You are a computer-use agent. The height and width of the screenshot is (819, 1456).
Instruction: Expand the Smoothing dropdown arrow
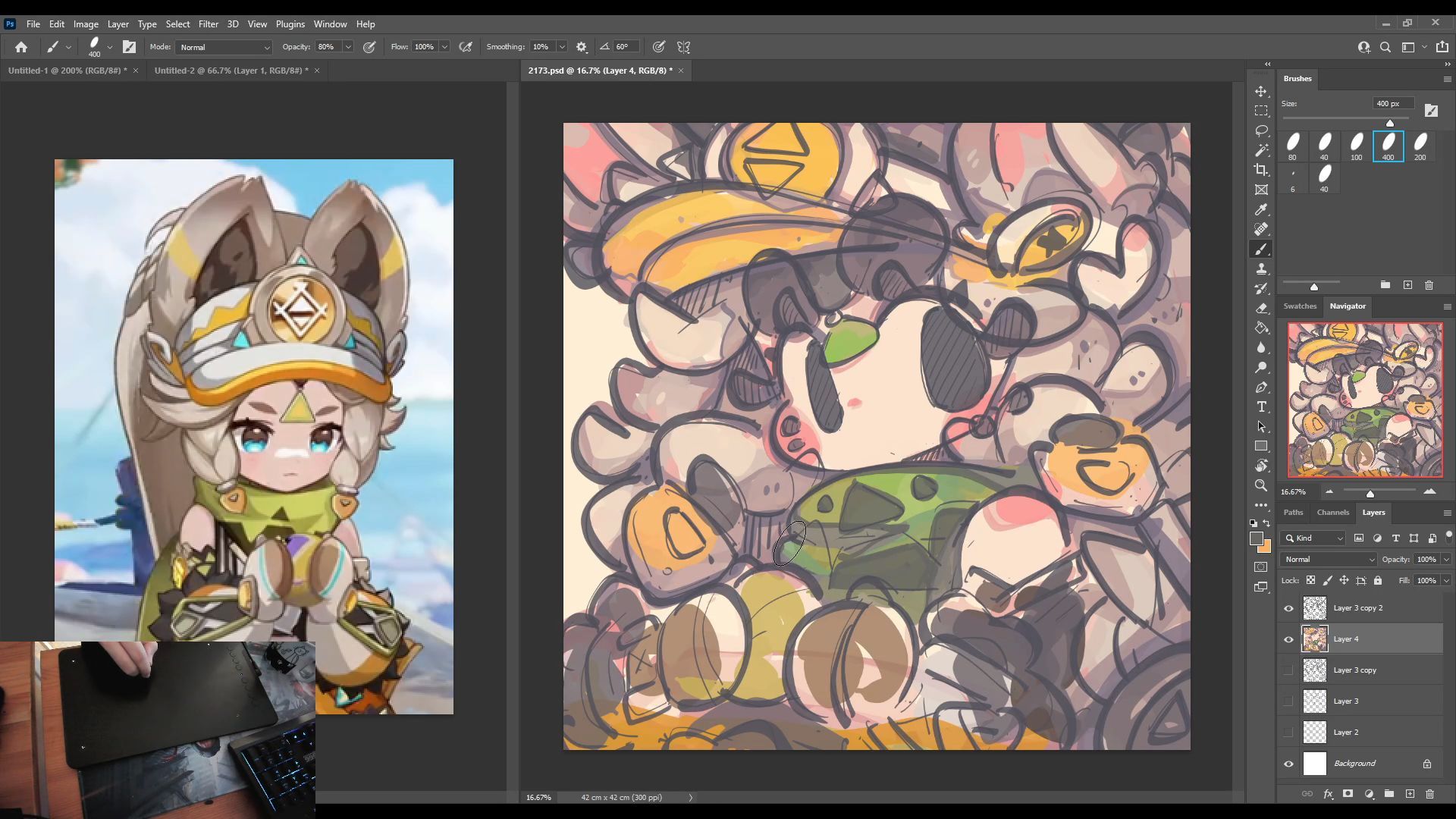click(x=562, y=47)
